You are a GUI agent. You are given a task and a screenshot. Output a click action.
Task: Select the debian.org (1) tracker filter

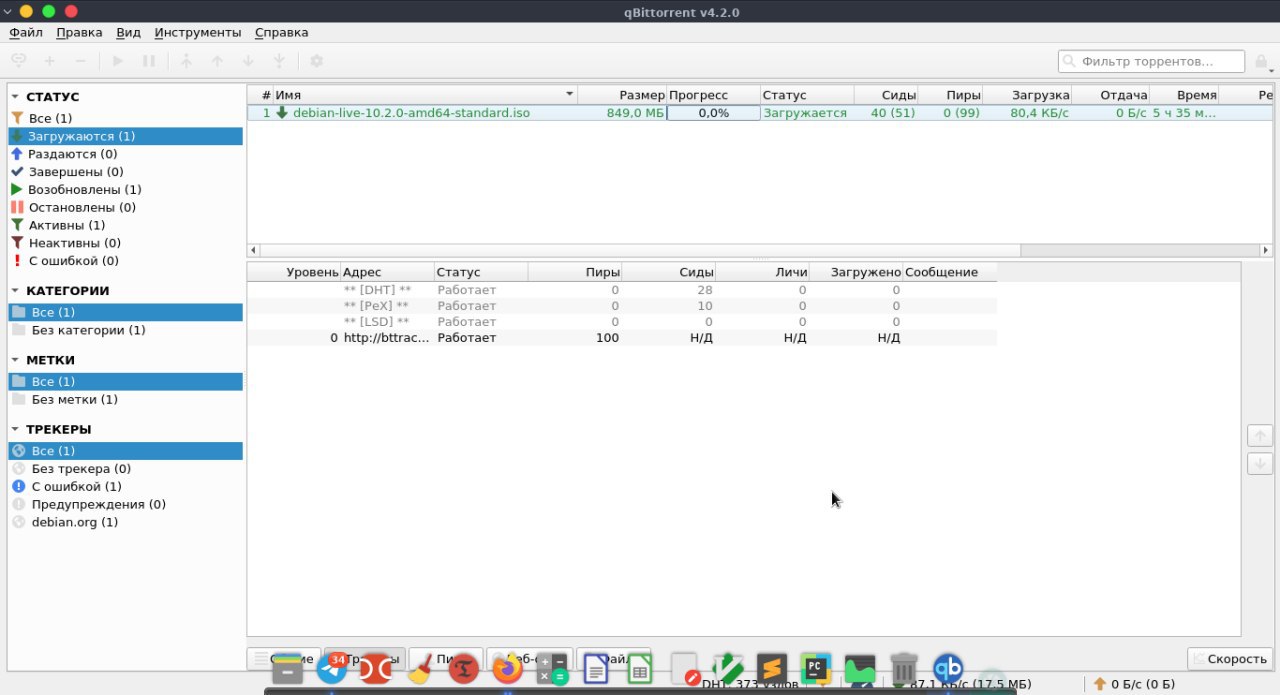tap(125, 522)
